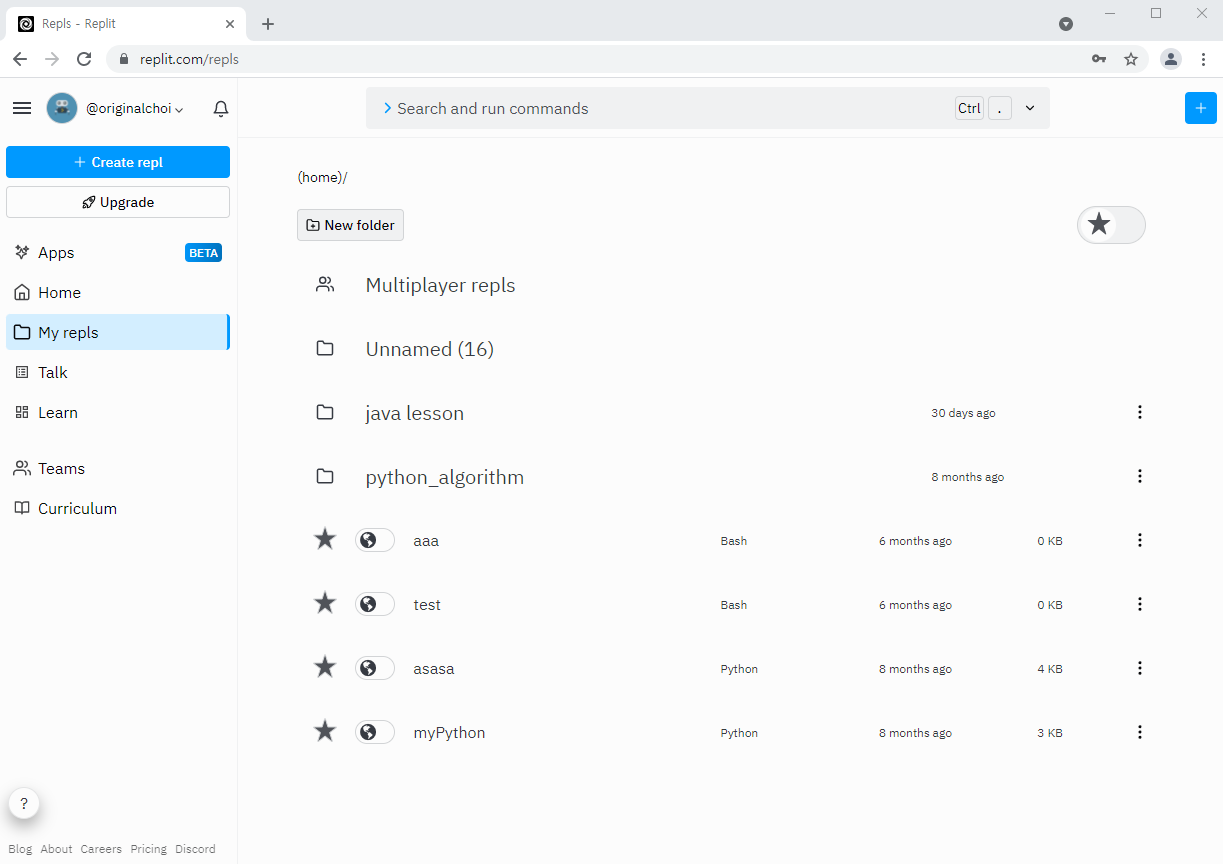Open more options for java lesson folder
Screen dimensions: 1223x864
point(1140,412)
